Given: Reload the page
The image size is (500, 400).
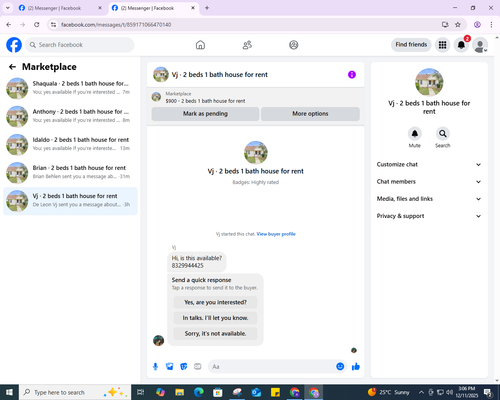Looking at the screenshot, I should pos(37,25).
